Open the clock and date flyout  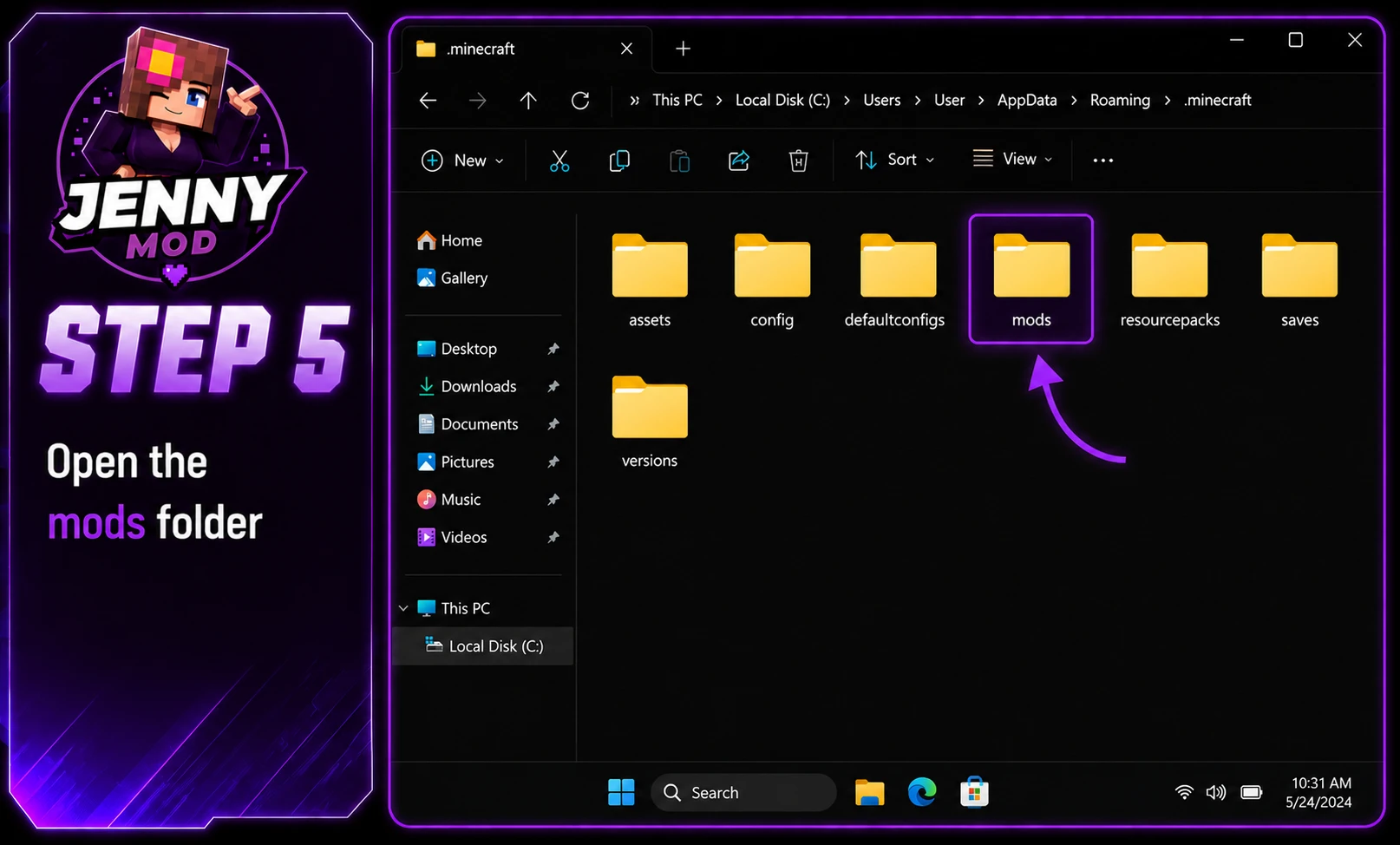point(1321,793)
